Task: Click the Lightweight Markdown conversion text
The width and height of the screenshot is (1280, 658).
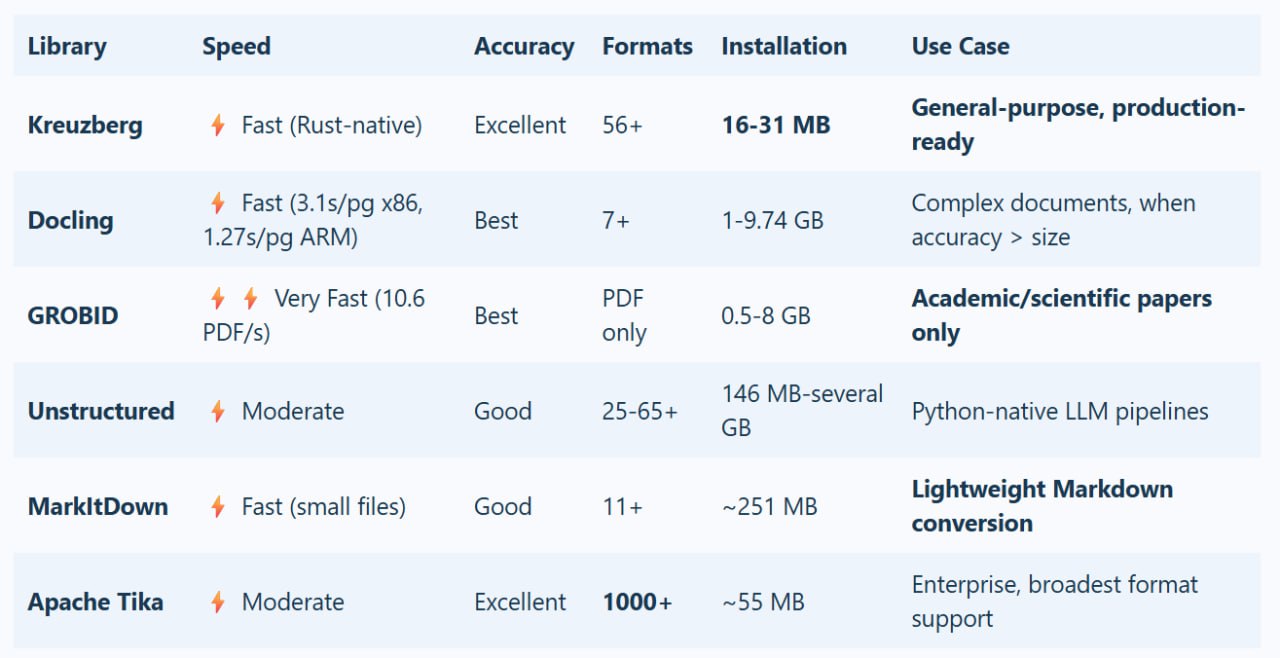Action: click(1042, 506)
